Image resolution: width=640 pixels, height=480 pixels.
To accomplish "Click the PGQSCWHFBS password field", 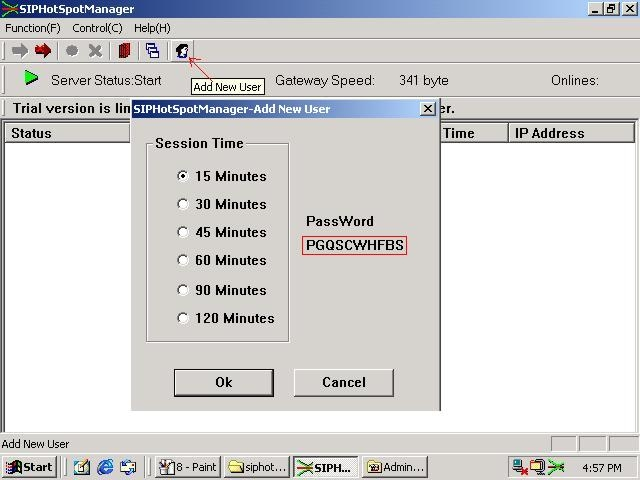I will (354, 245).
